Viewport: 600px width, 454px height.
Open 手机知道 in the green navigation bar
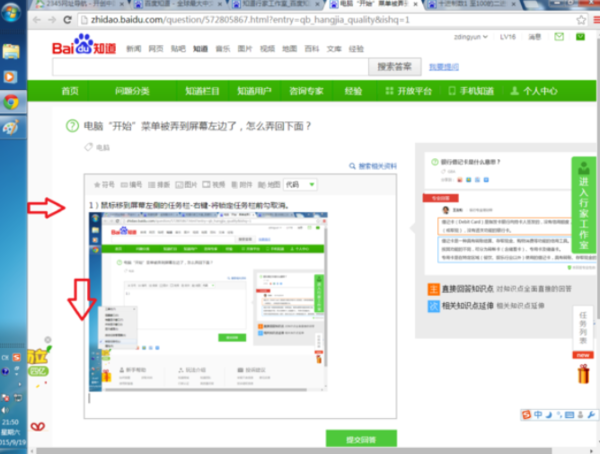point(471,91)
